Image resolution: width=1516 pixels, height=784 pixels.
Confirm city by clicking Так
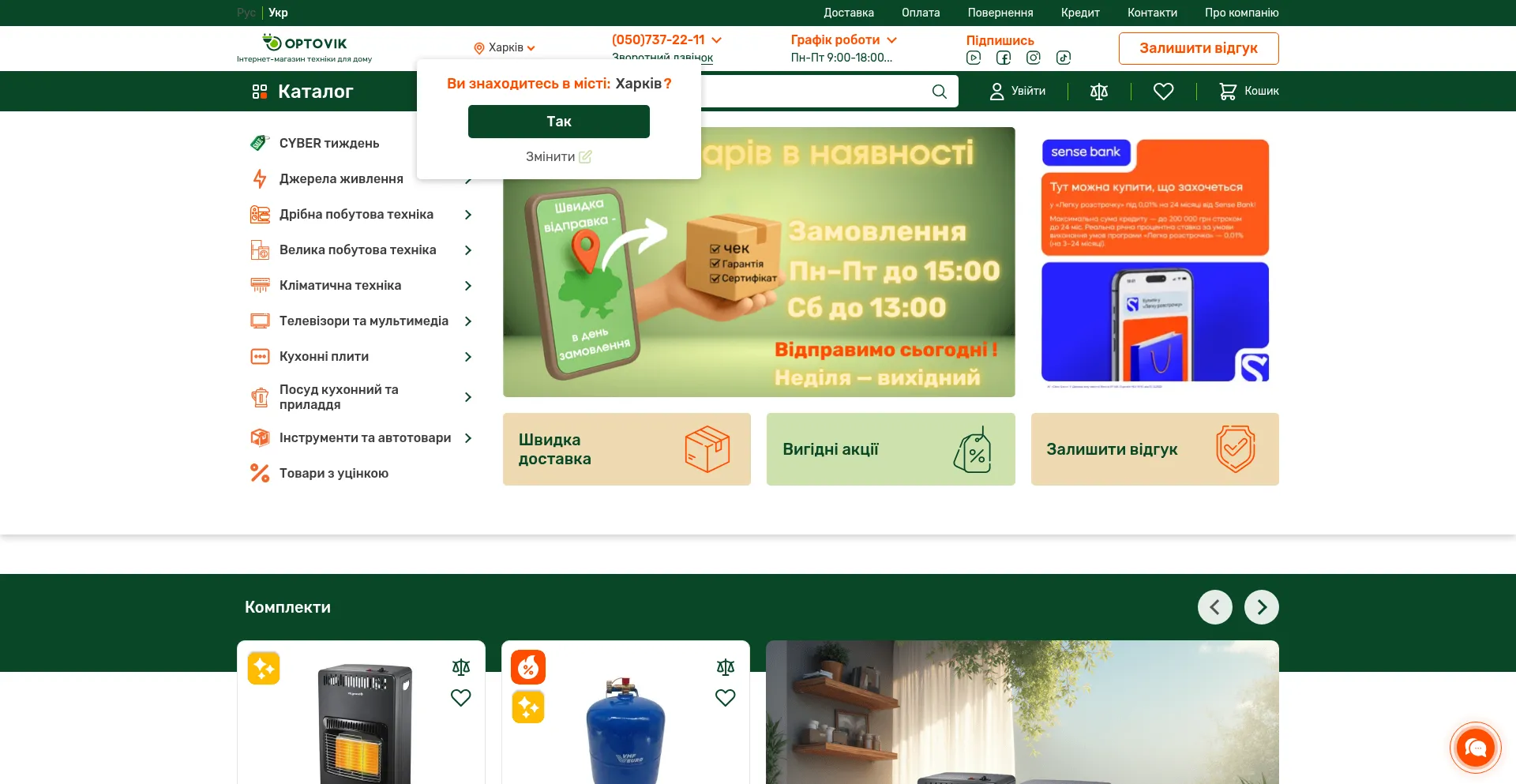[558, 121]
